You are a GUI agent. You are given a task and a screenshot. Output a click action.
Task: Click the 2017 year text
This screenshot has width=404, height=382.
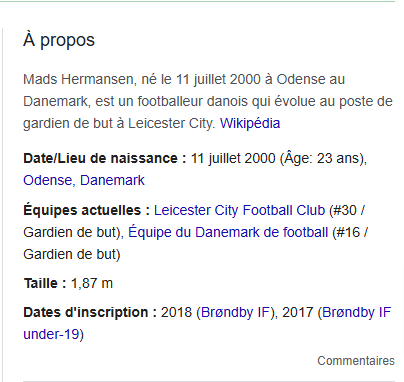tap(298, 312)
